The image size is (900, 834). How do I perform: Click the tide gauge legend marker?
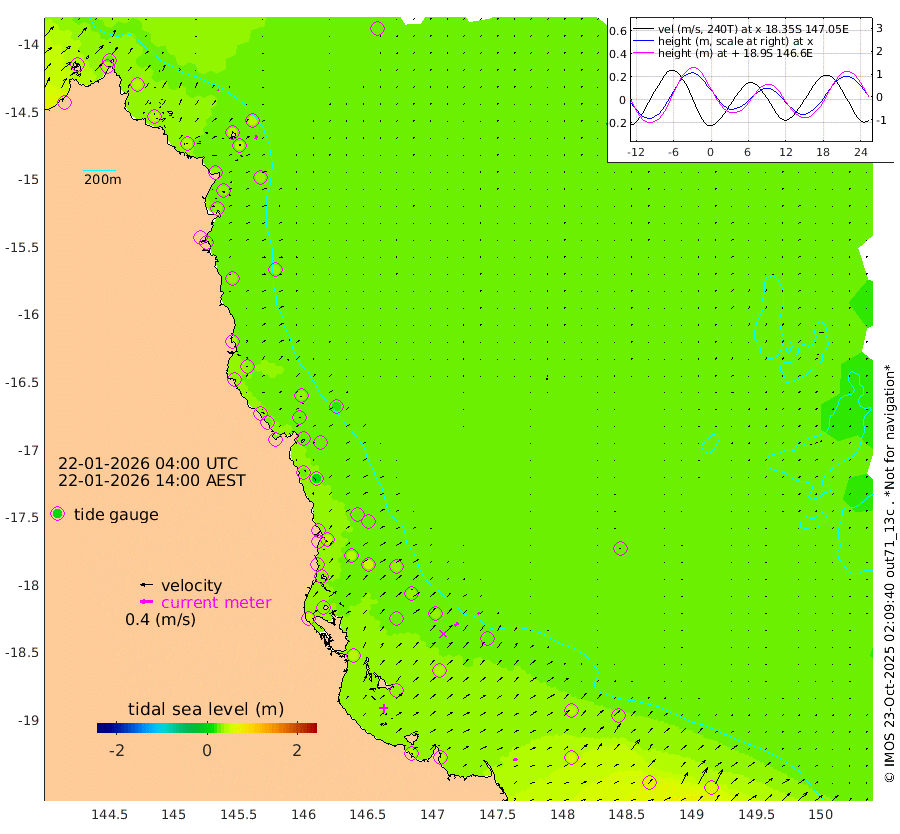point(57,514)
